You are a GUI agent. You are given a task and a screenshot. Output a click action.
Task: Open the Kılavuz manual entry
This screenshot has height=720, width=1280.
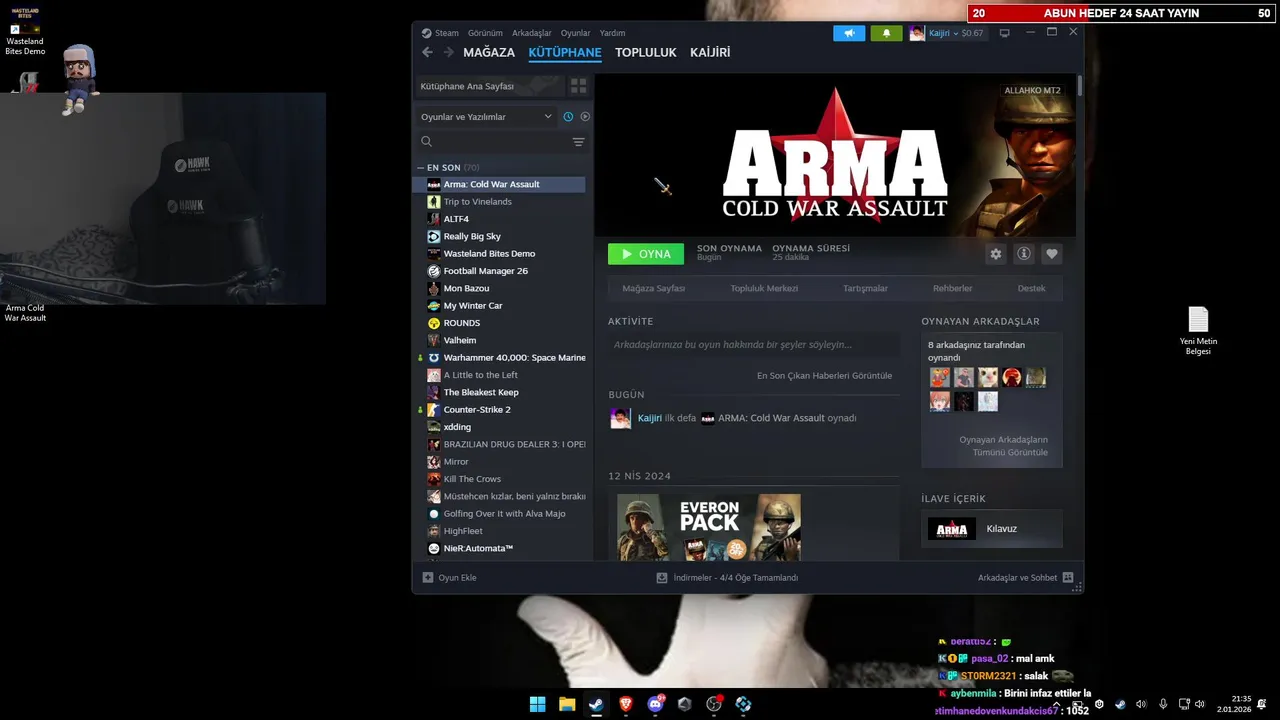[x=992, y=528]
